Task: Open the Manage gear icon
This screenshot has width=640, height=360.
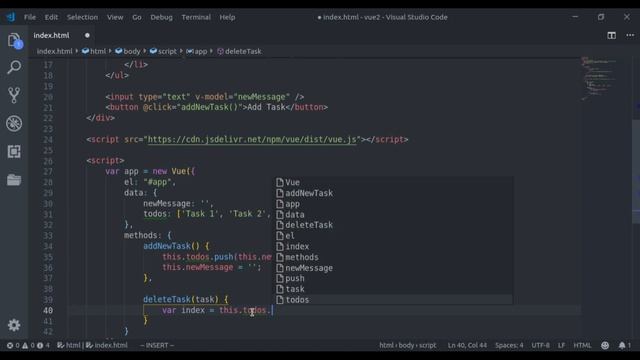Action: tap(14, 325)
